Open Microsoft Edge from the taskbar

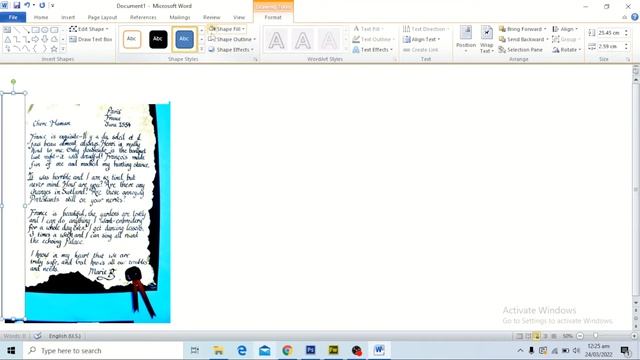[x=242, y=351]
